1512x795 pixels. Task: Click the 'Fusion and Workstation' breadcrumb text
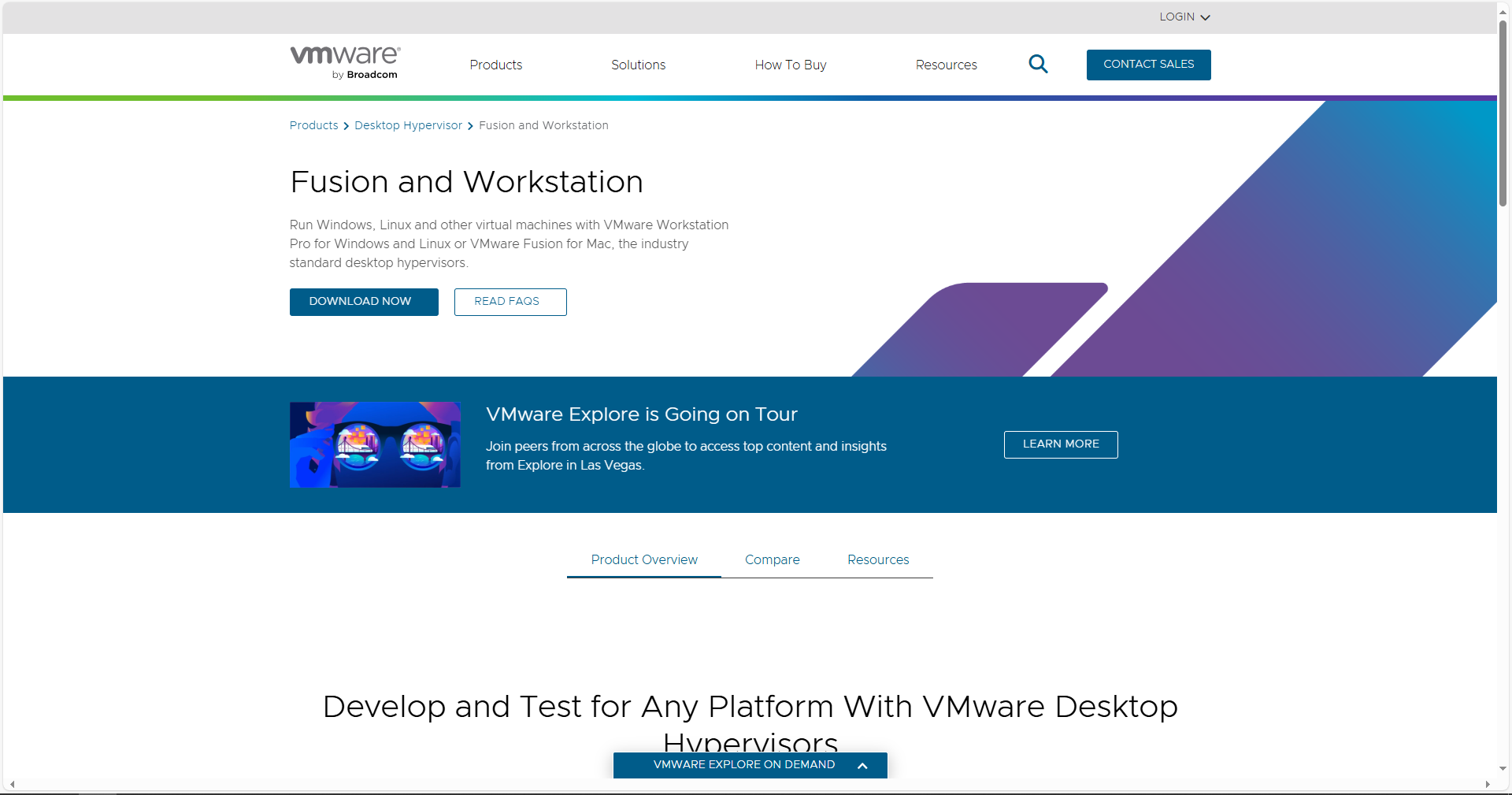pyautogui.click(x=543, y=125)
